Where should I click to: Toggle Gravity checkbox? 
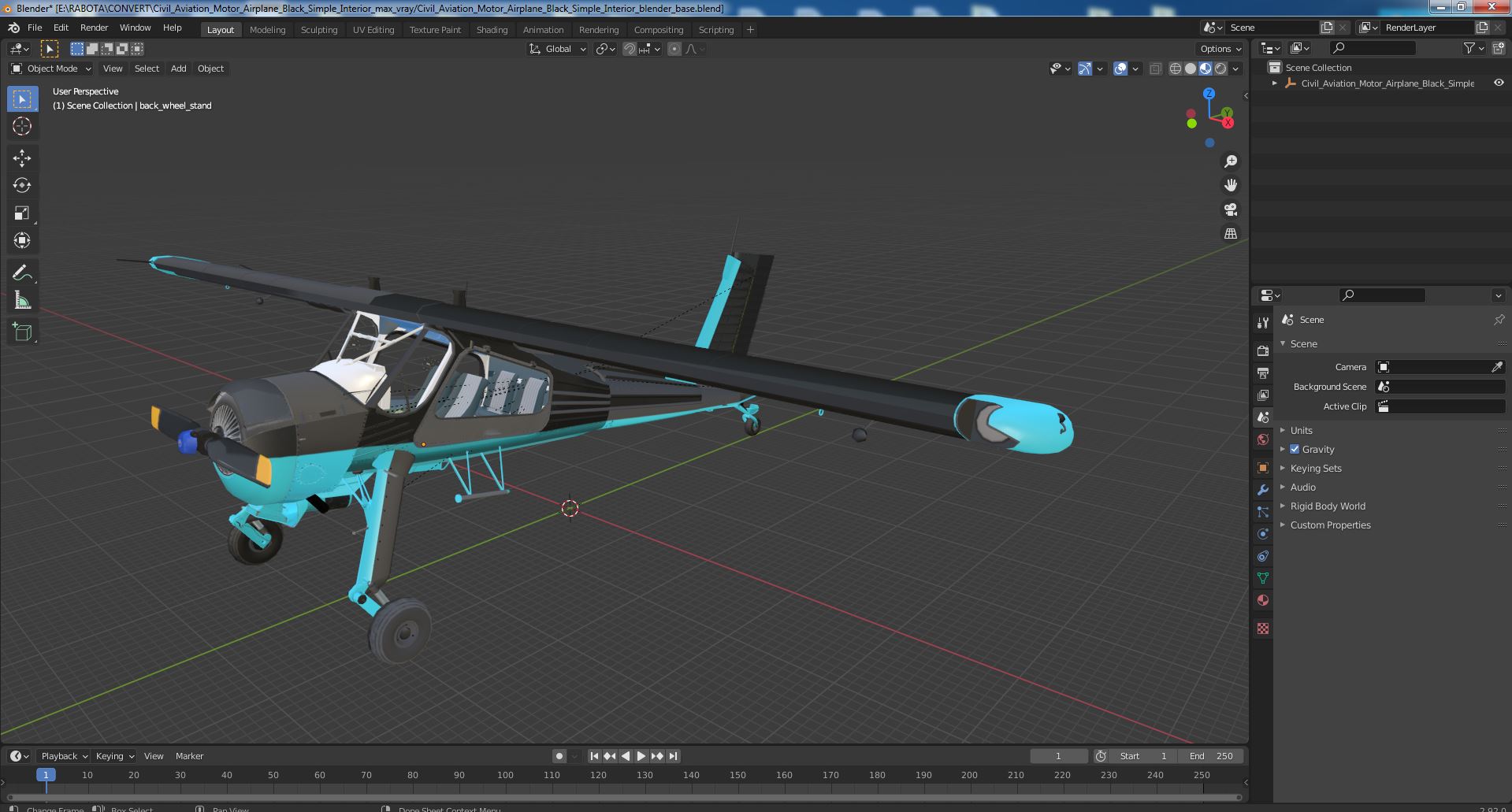click(1295, 449)
